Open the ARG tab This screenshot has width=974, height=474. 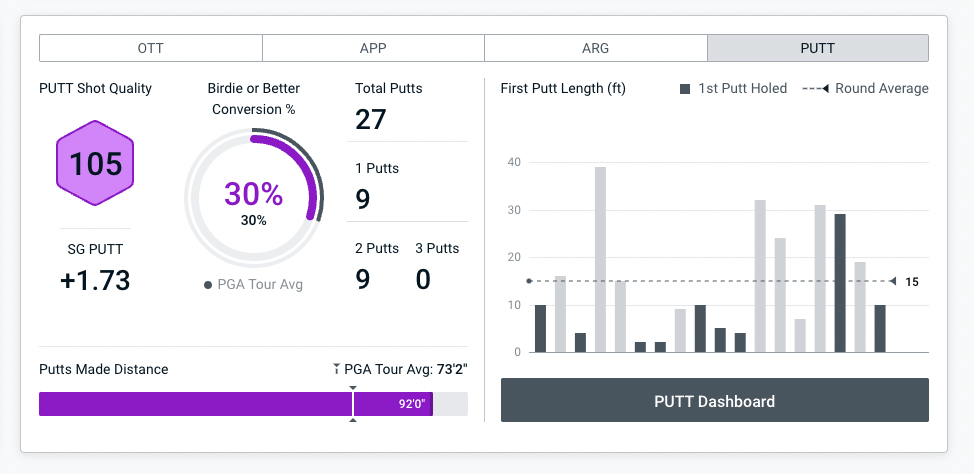coord(595,48)
